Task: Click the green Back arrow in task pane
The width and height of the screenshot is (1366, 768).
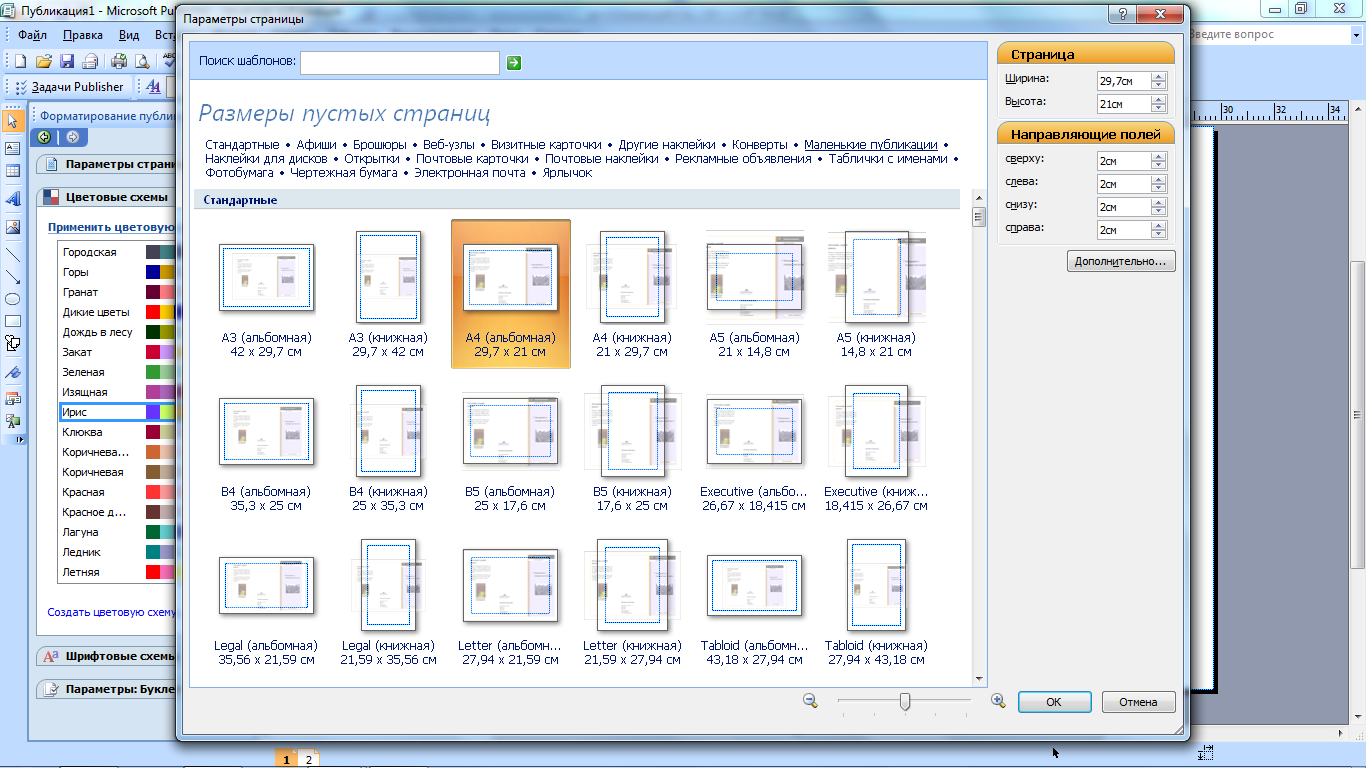Action: pos(45,137)
